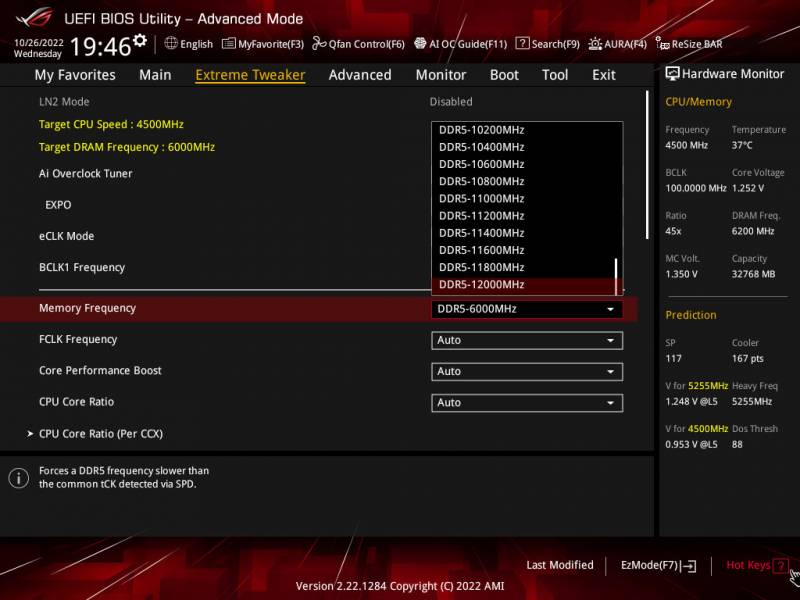Click Target CPU Speed : 4500MHz text
The width and height of the screenshot is (800, 600).
pyautogui.click(x=111, y=124)
